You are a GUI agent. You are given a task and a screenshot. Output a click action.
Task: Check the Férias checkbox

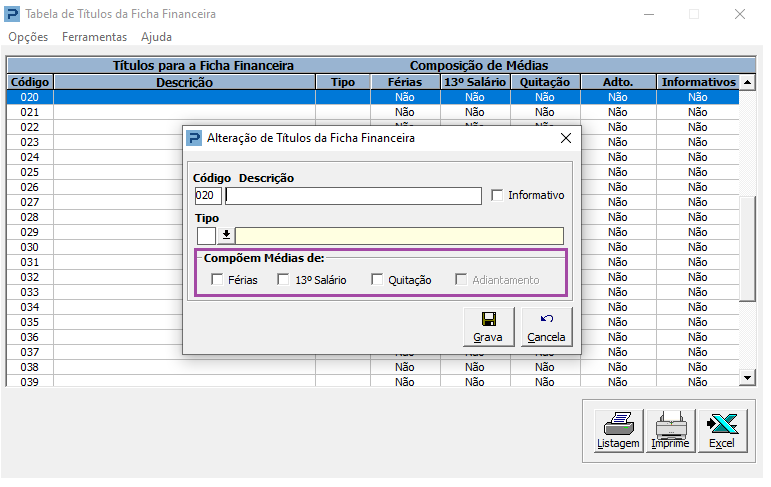[217, 280]
